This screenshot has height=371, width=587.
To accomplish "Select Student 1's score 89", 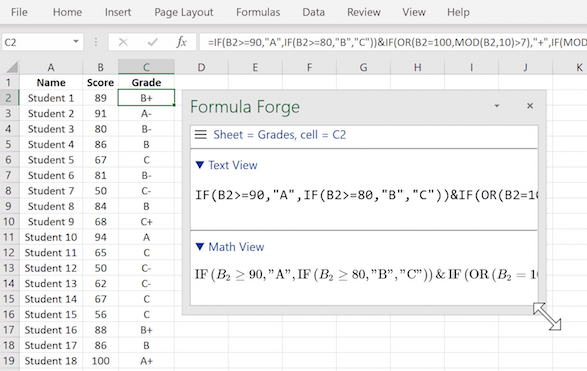I will coord(100,98).
